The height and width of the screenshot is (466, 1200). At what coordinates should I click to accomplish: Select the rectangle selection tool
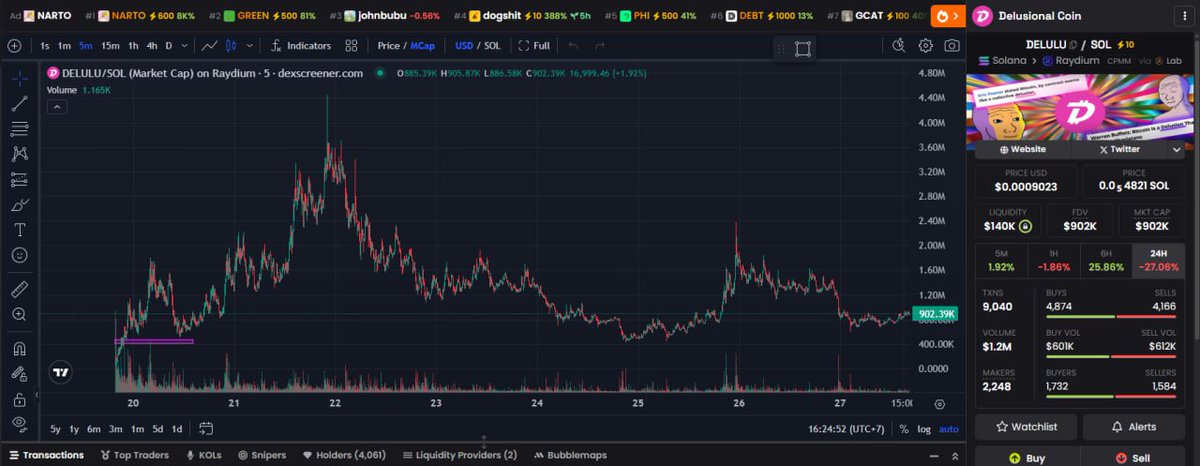804,48
